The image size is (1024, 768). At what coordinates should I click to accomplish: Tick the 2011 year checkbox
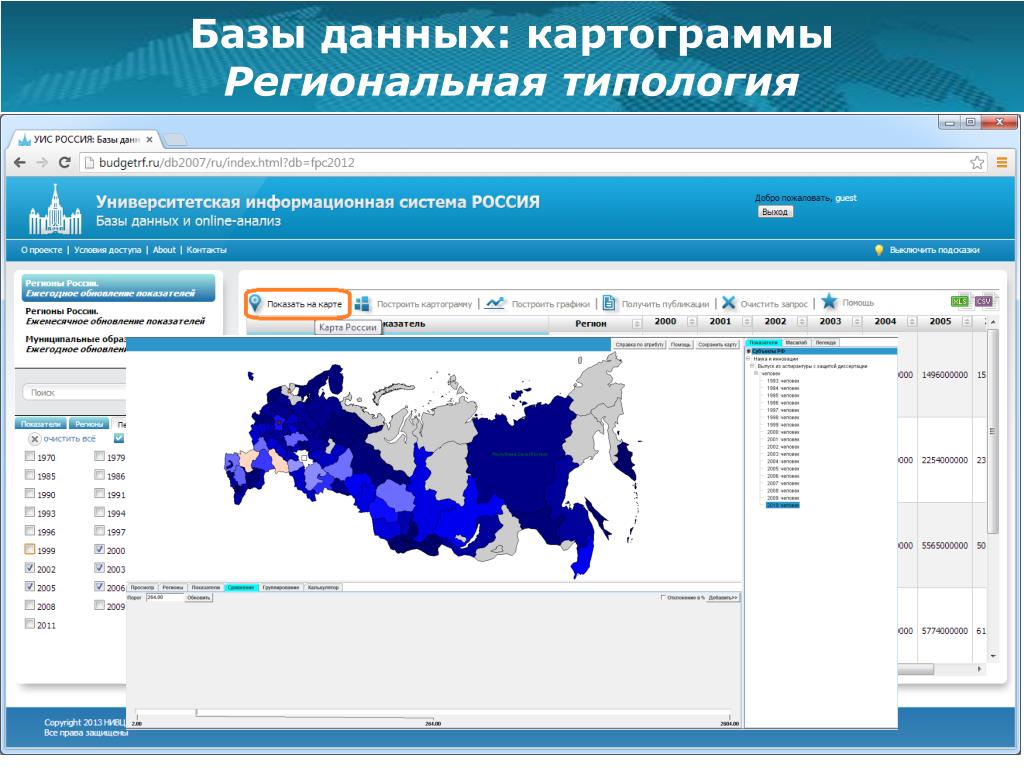coord(30,624)
